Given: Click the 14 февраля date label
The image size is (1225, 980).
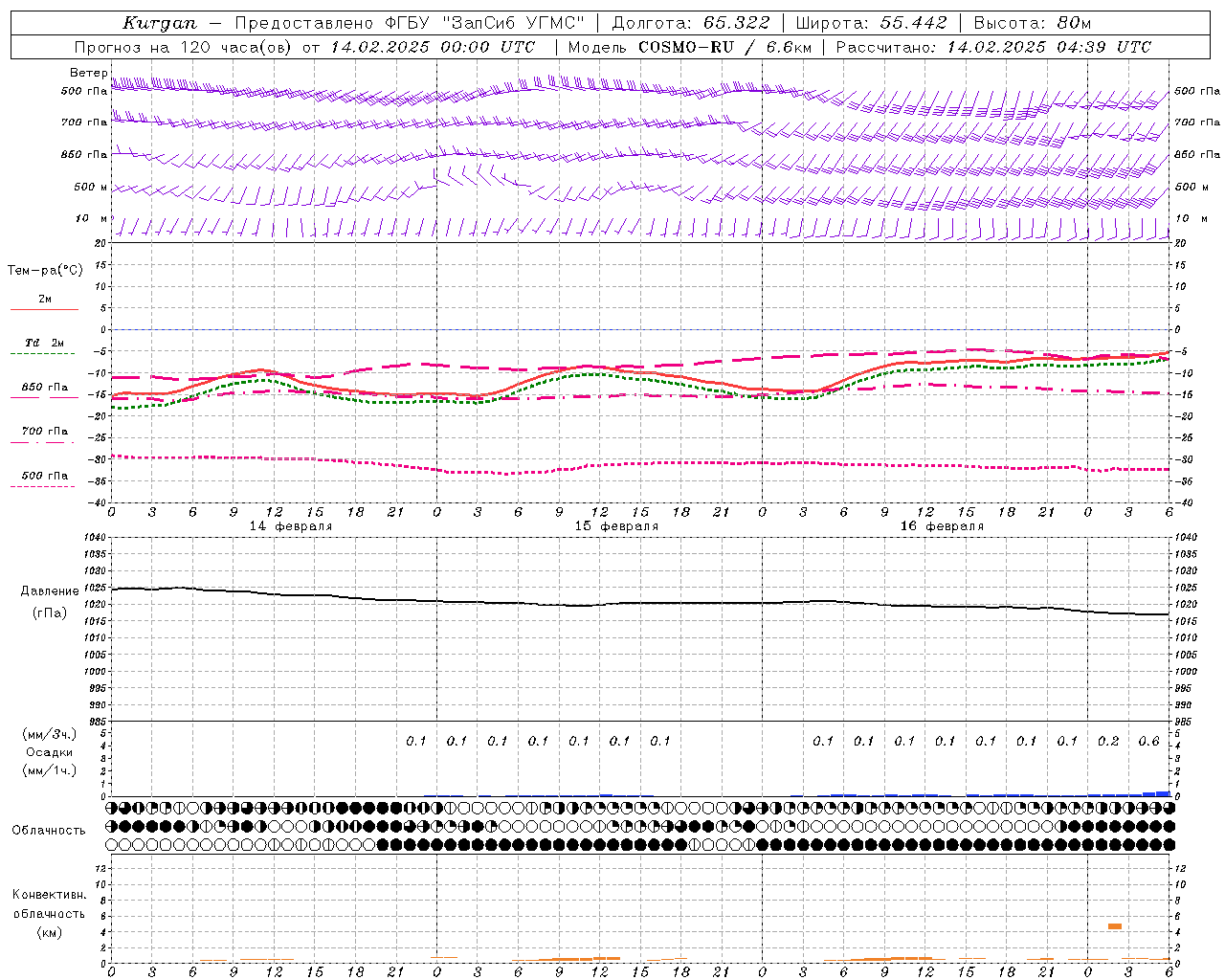Looking at the screenshot, I should pyautogui.click(x=291, y=526).
